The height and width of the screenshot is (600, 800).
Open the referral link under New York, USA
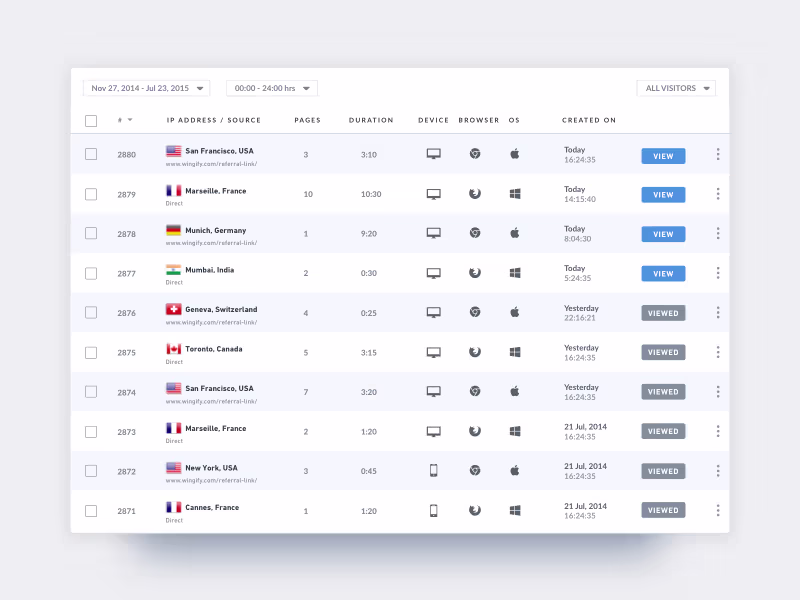211,480
